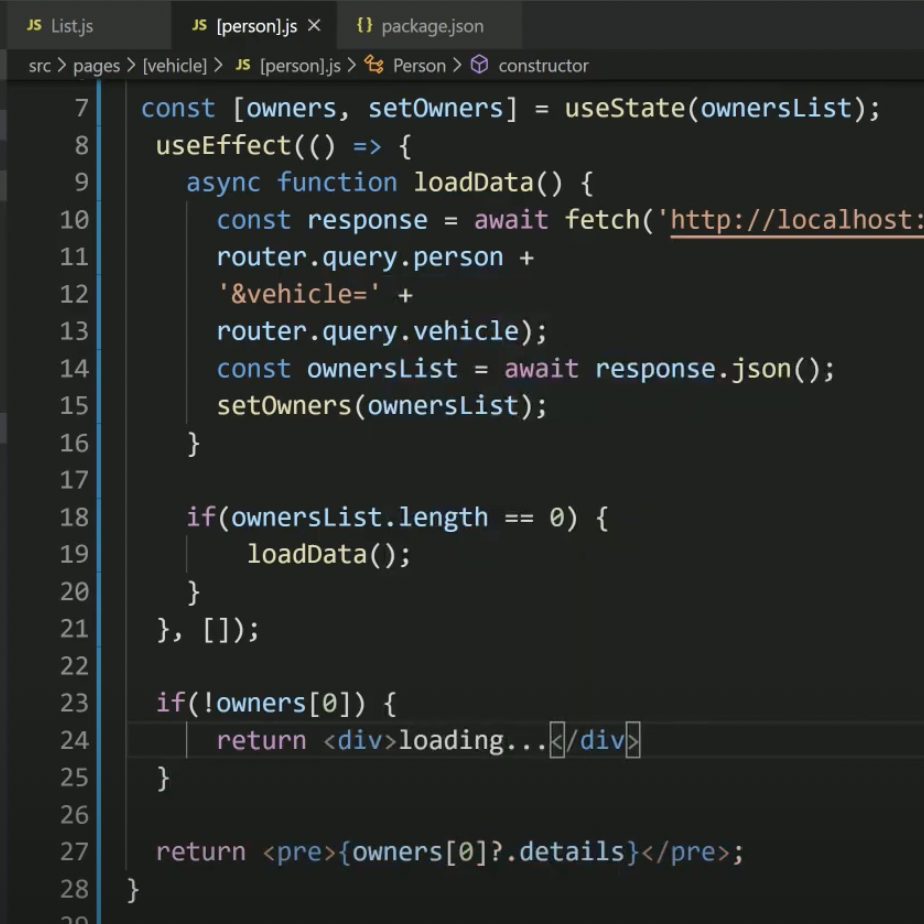Viewport: 924px width, 924px height.
Task: Follow the http://localhost URL link
Action: pyautogui.click(x=797, y=220)
